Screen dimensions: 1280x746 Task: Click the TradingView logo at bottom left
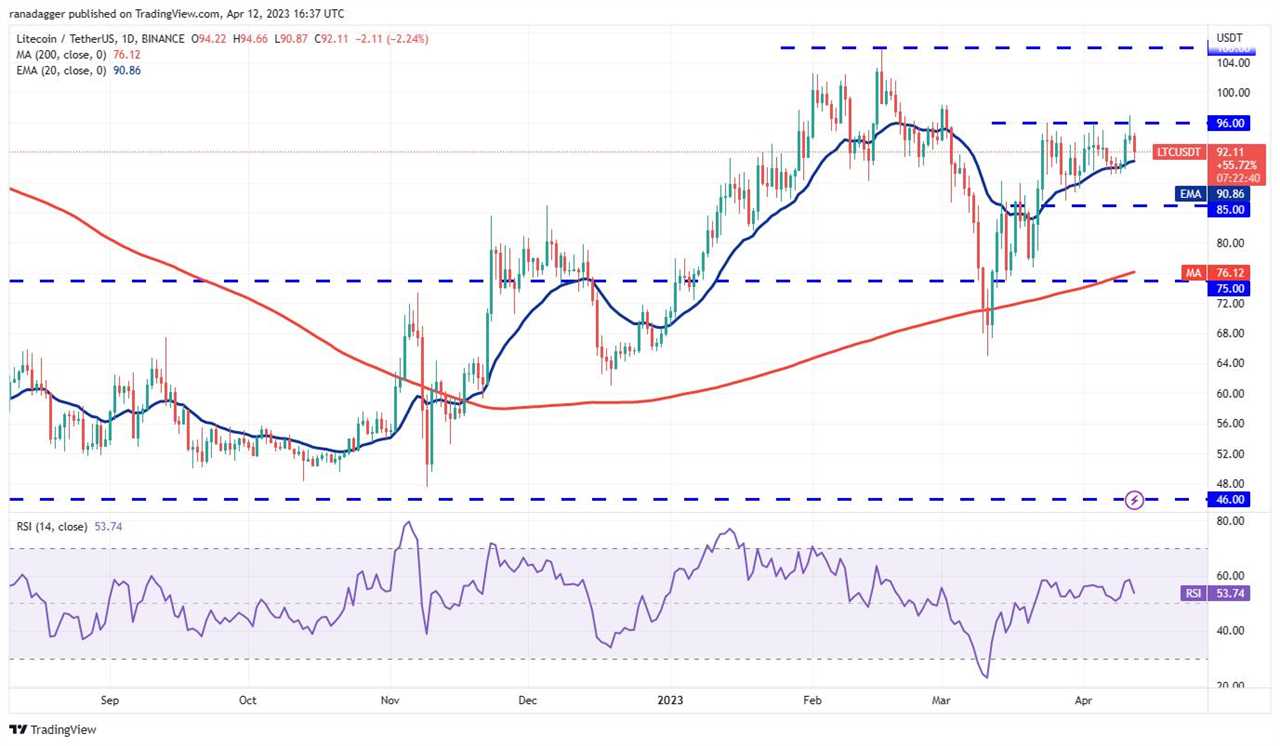[54, 730]
